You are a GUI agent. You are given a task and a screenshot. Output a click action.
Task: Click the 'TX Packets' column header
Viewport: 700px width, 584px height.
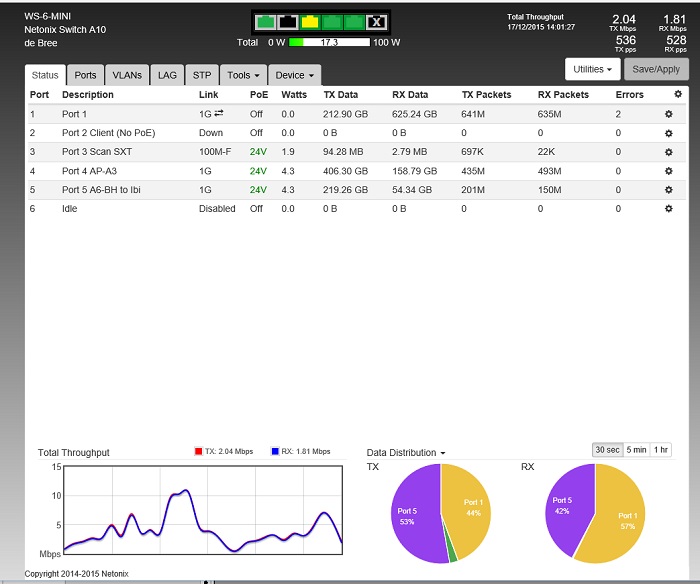point(487,95)
